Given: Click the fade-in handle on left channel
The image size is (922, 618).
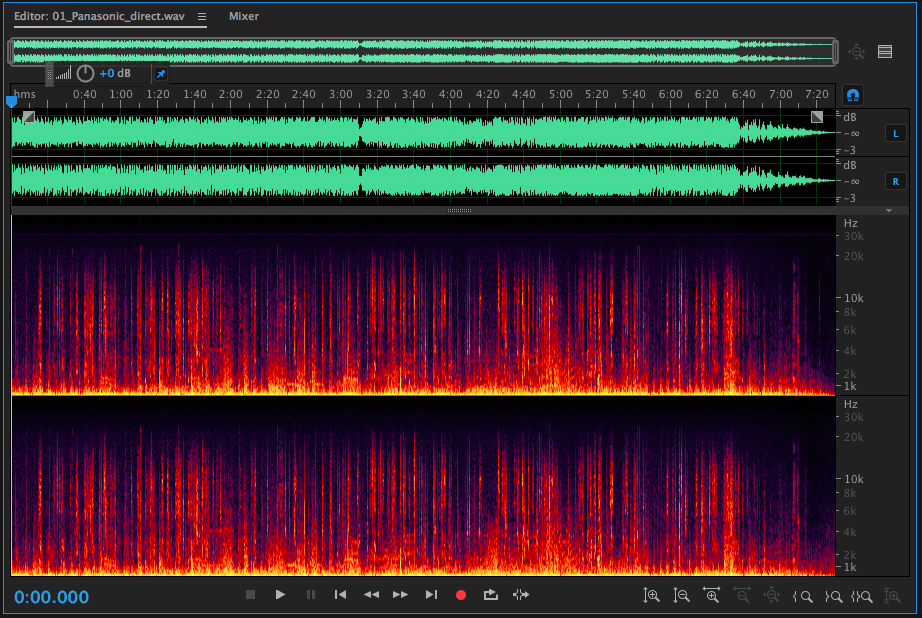Looking at the screenshot, I should [28, 117].
